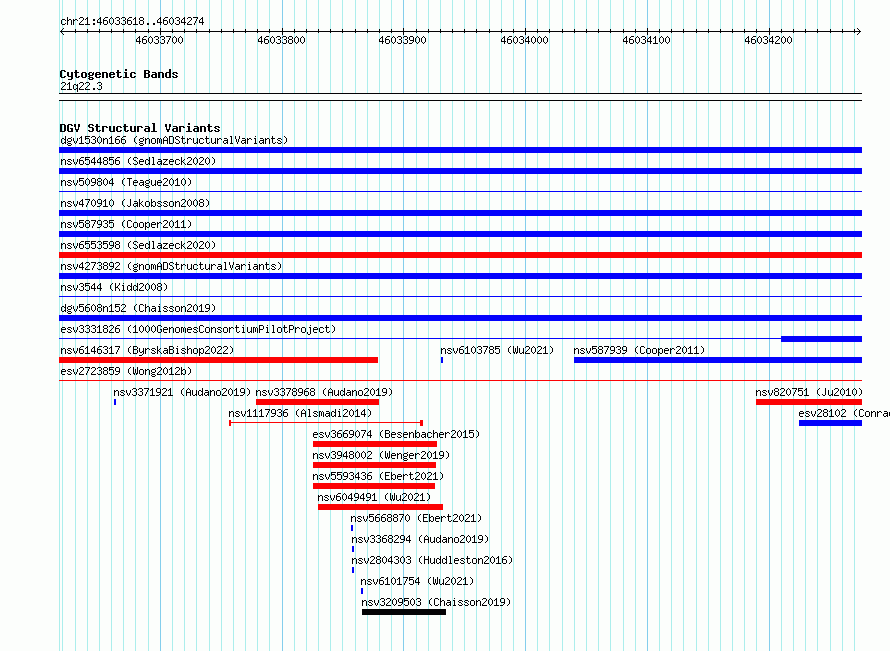Open nsv6101754 (Wu2021) variant label

(x=417, y=581)
